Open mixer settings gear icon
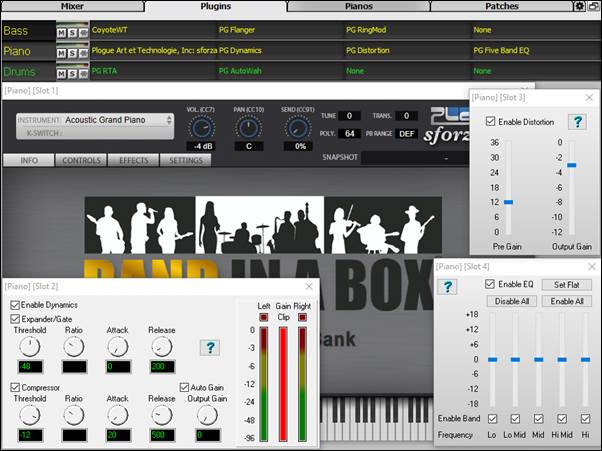 579,6
